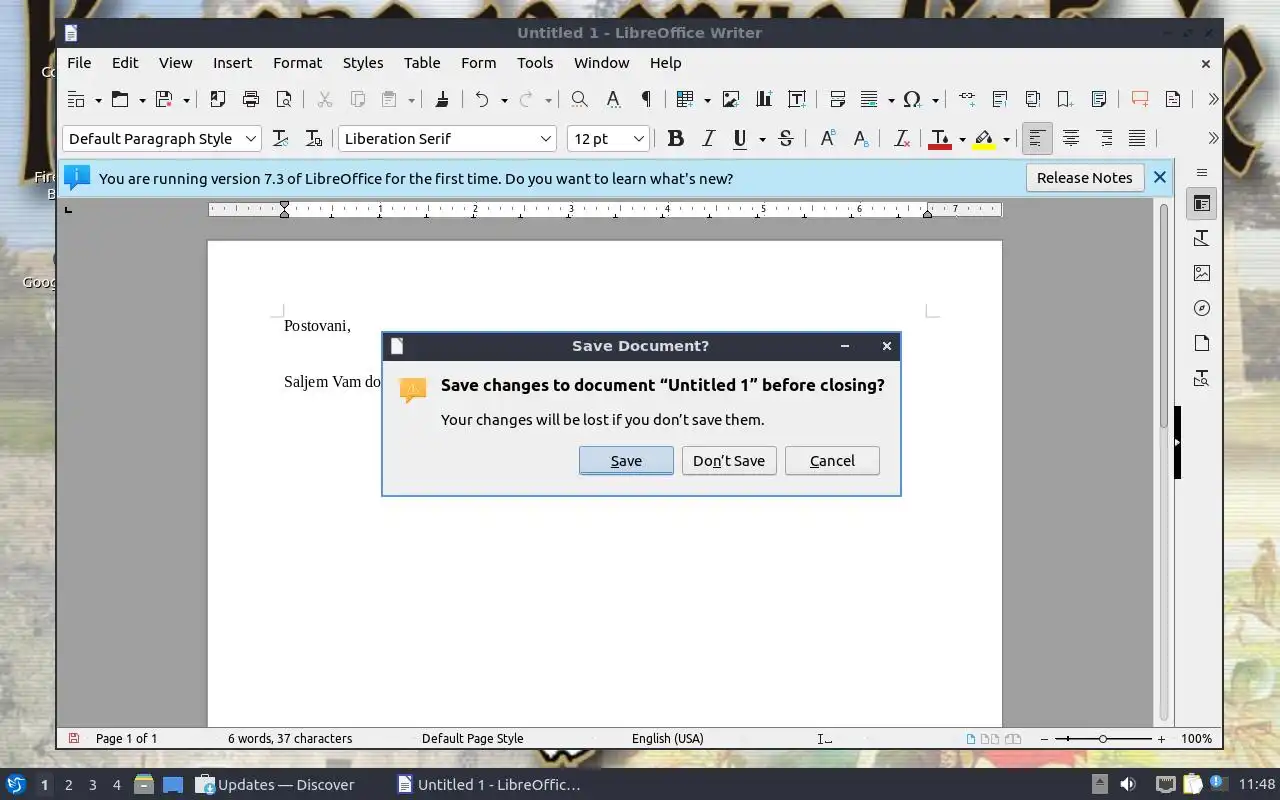Click the Insert Chart icon
1280x800 pixels.
(764, 99)
